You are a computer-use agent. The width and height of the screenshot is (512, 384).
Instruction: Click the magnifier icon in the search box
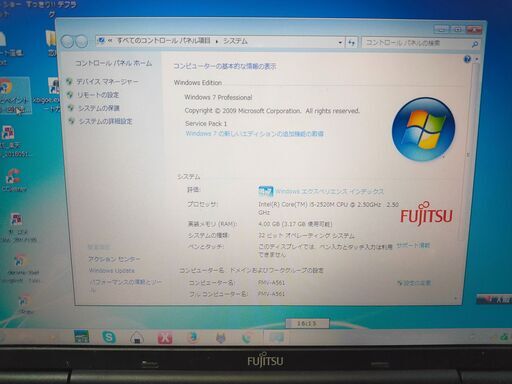(x=475, y=44)
